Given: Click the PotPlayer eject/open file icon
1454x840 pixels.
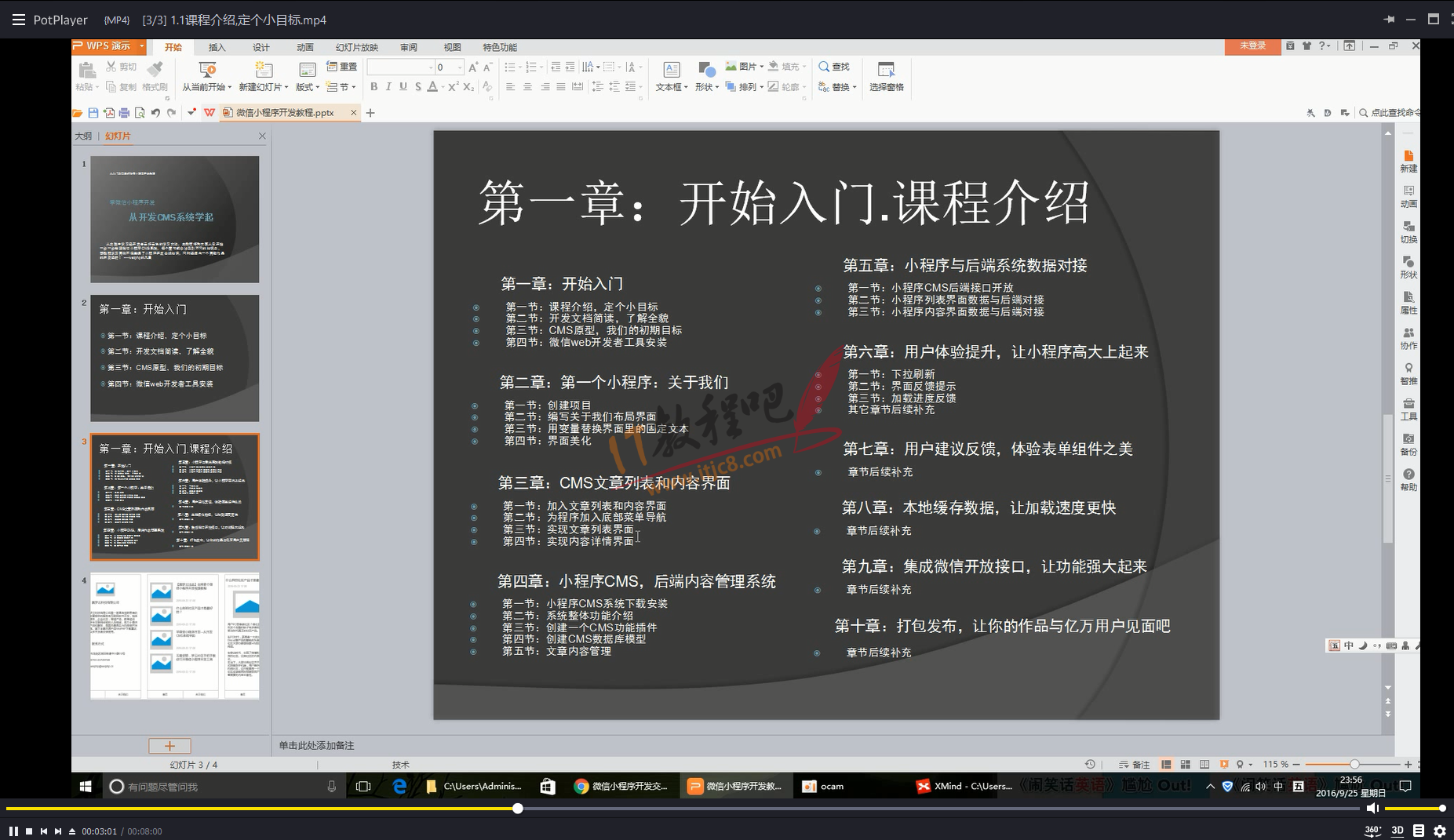Looking at the screenshot, I should coord(72,831).
